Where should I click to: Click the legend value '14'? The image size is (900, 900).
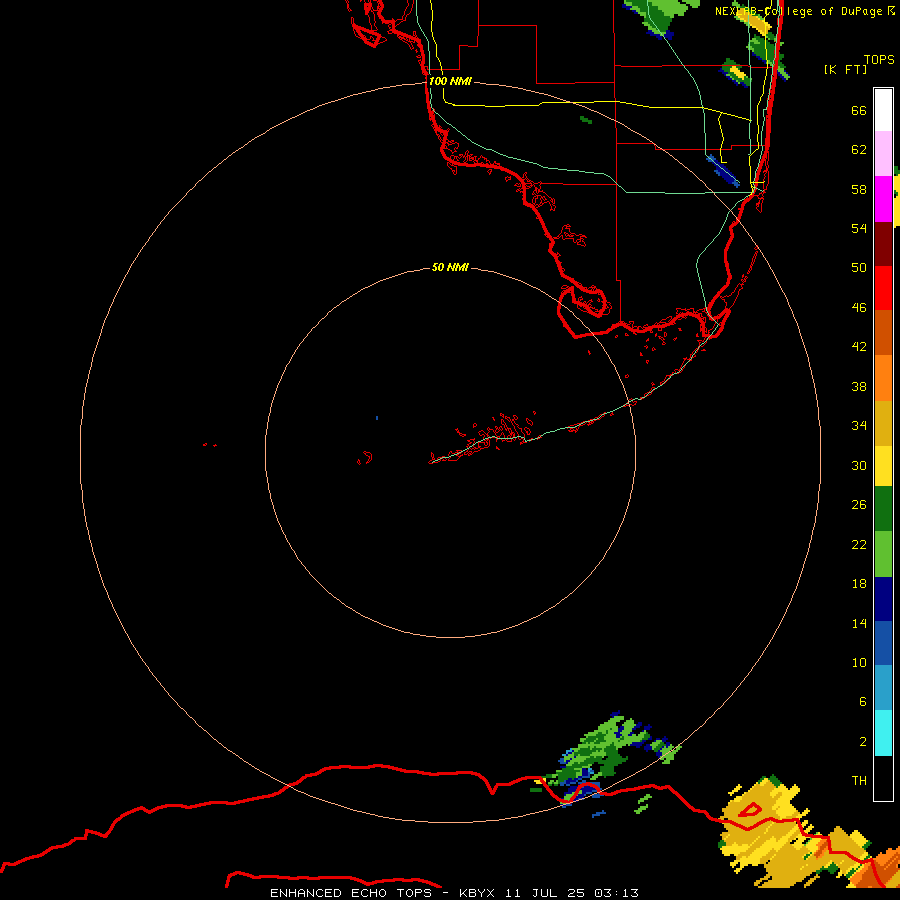click(859, 623)
